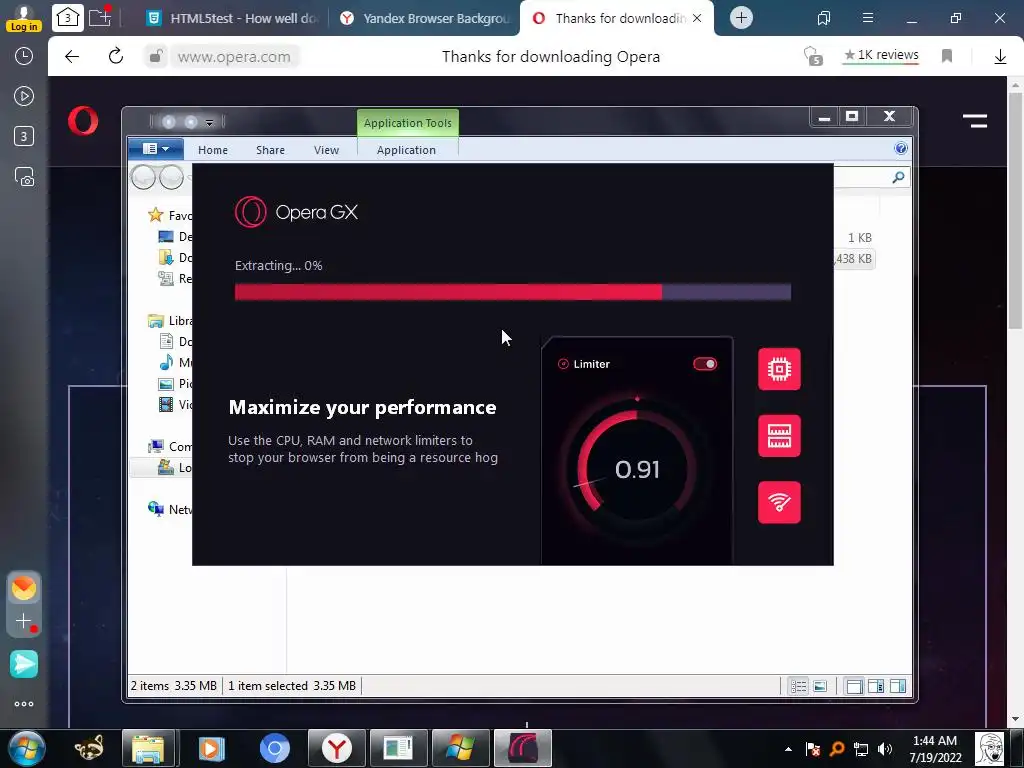Image resolution: width=1024 pixels, height=768 pixels.
Task: Open the Application ribbon tab
Action: (x=406, y=150)
